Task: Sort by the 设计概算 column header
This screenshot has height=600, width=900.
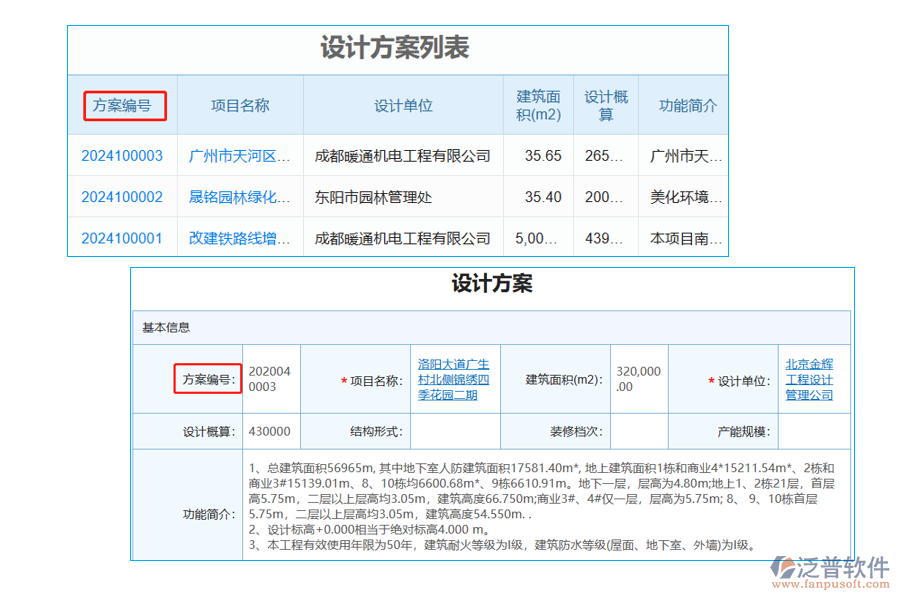Action: [x=605, y=104]
